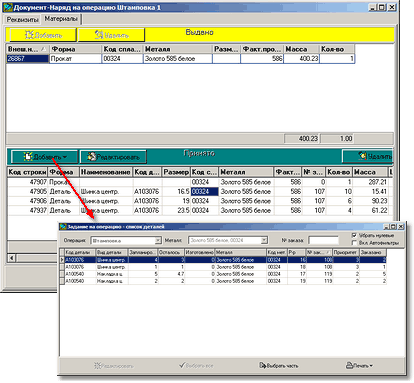Click the application icon in main title bar
The width and height of the screenshot is (414, 383).
coord(8,7)
